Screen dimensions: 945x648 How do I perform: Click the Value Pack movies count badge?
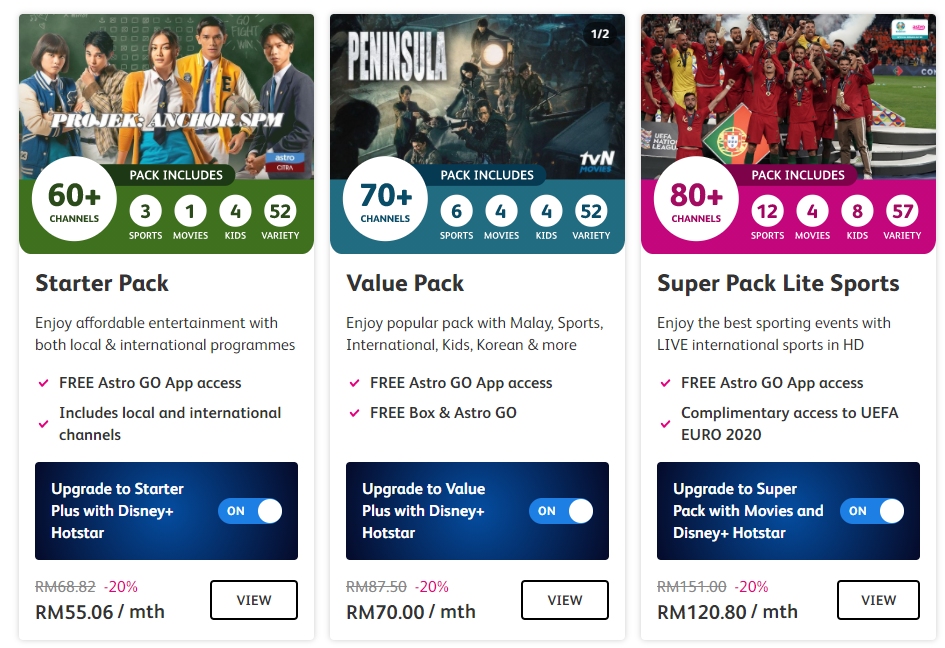(501, 211)
